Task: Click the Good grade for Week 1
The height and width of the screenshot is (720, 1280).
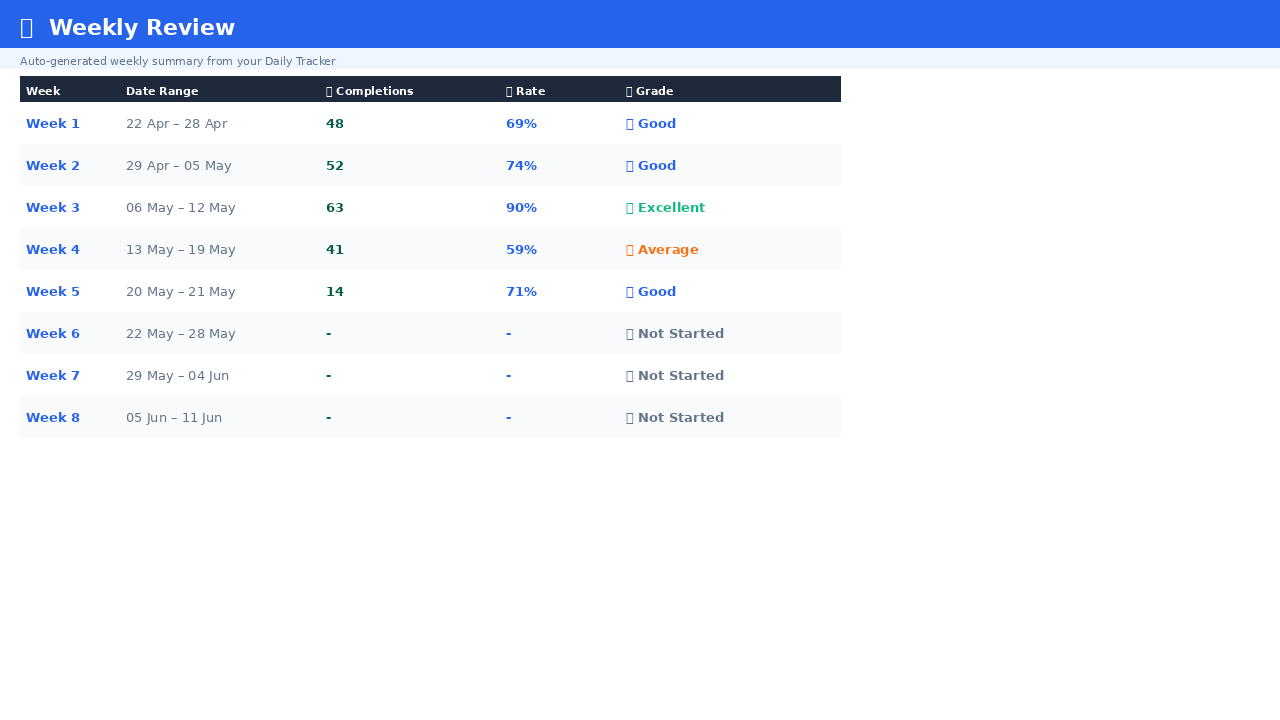Action: click(x=651, y=124)
